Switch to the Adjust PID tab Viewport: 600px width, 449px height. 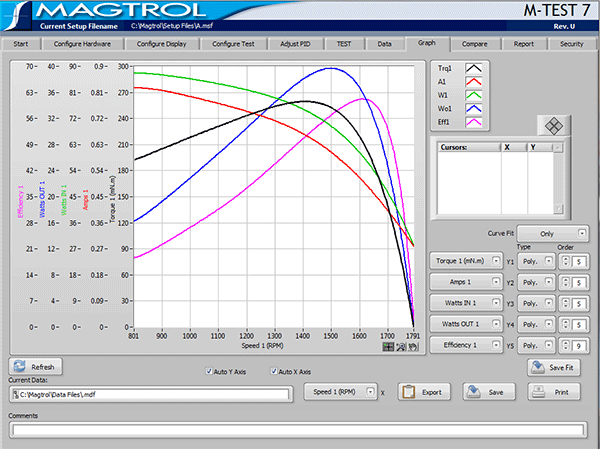pos(295,44)
